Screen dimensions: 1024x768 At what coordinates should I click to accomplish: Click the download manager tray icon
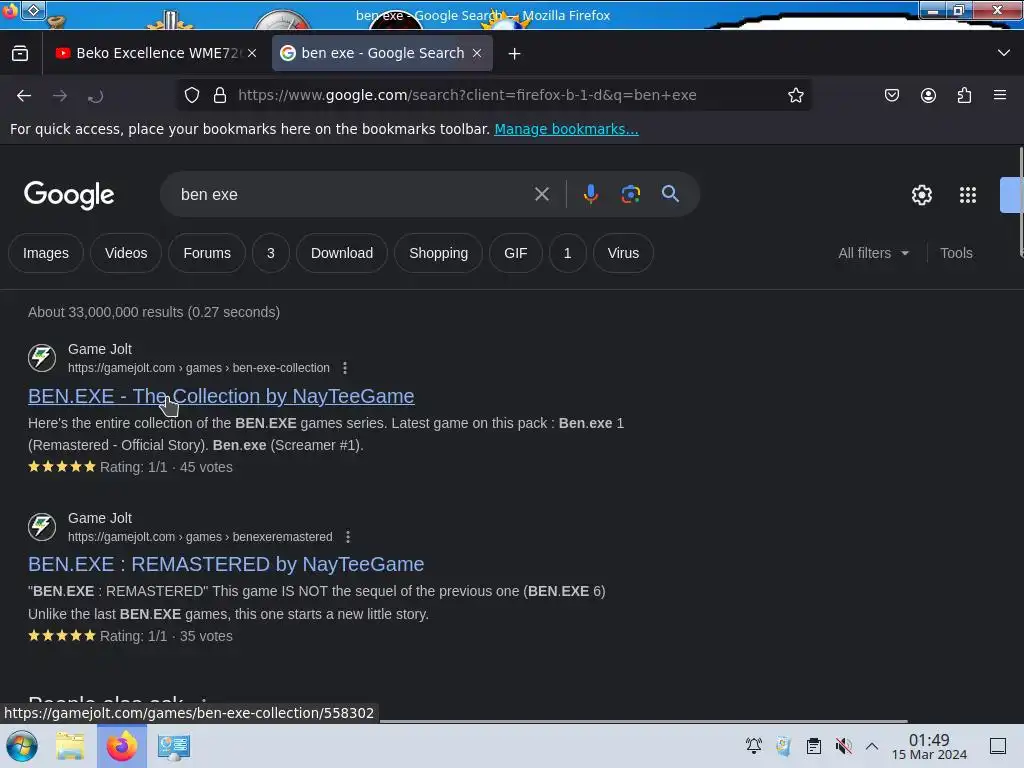point(784,746)
